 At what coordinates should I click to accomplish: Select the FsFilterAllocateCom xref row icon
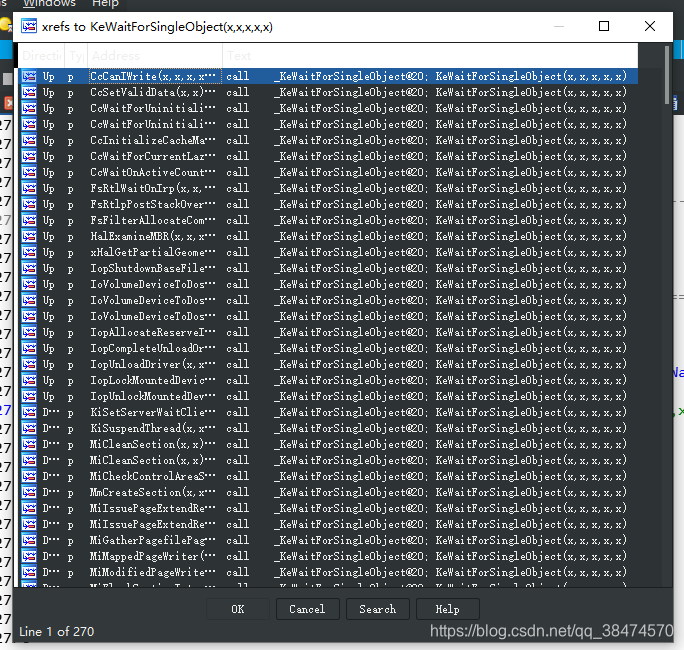29,220
